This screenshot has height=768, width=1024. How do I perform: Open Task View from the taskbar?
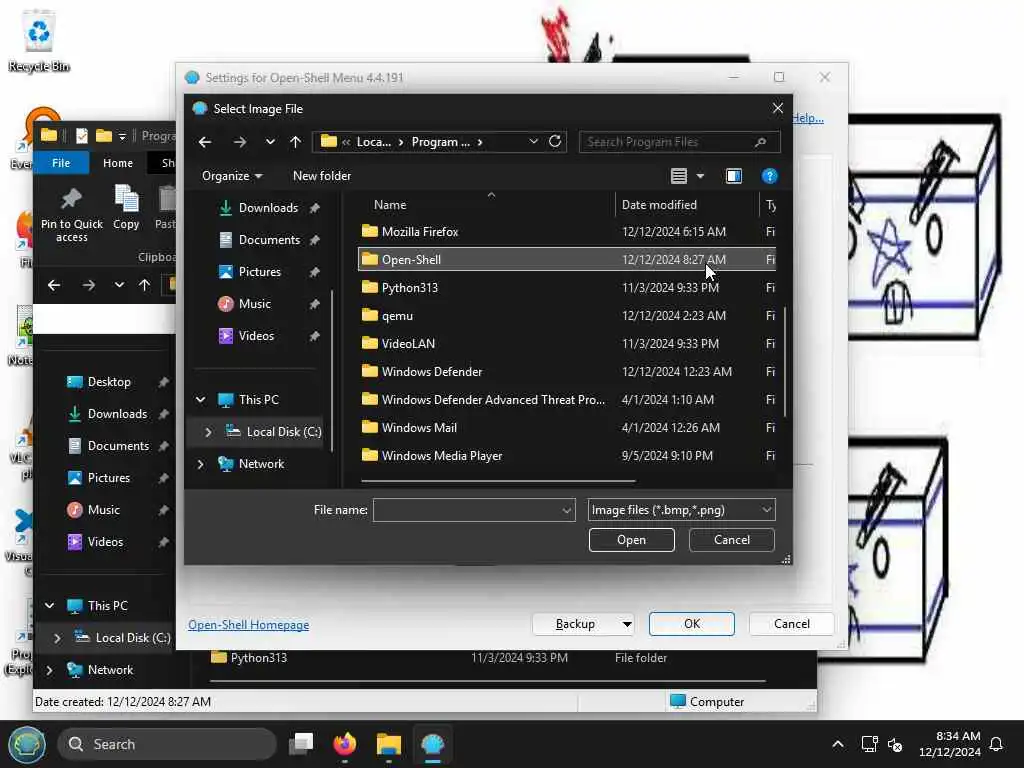tap(301, 744)
